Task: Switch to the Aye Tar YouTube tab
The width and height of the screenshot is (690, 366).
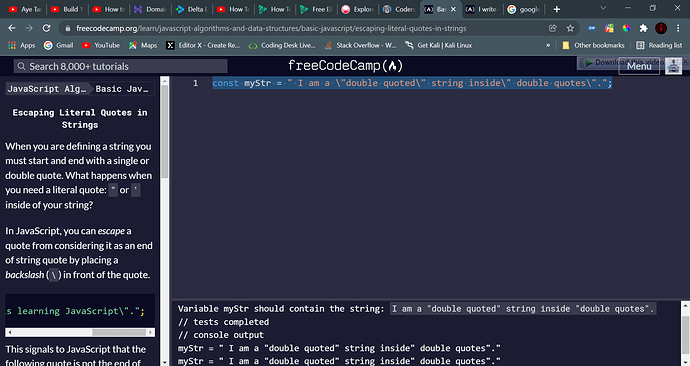Action: 25,9
